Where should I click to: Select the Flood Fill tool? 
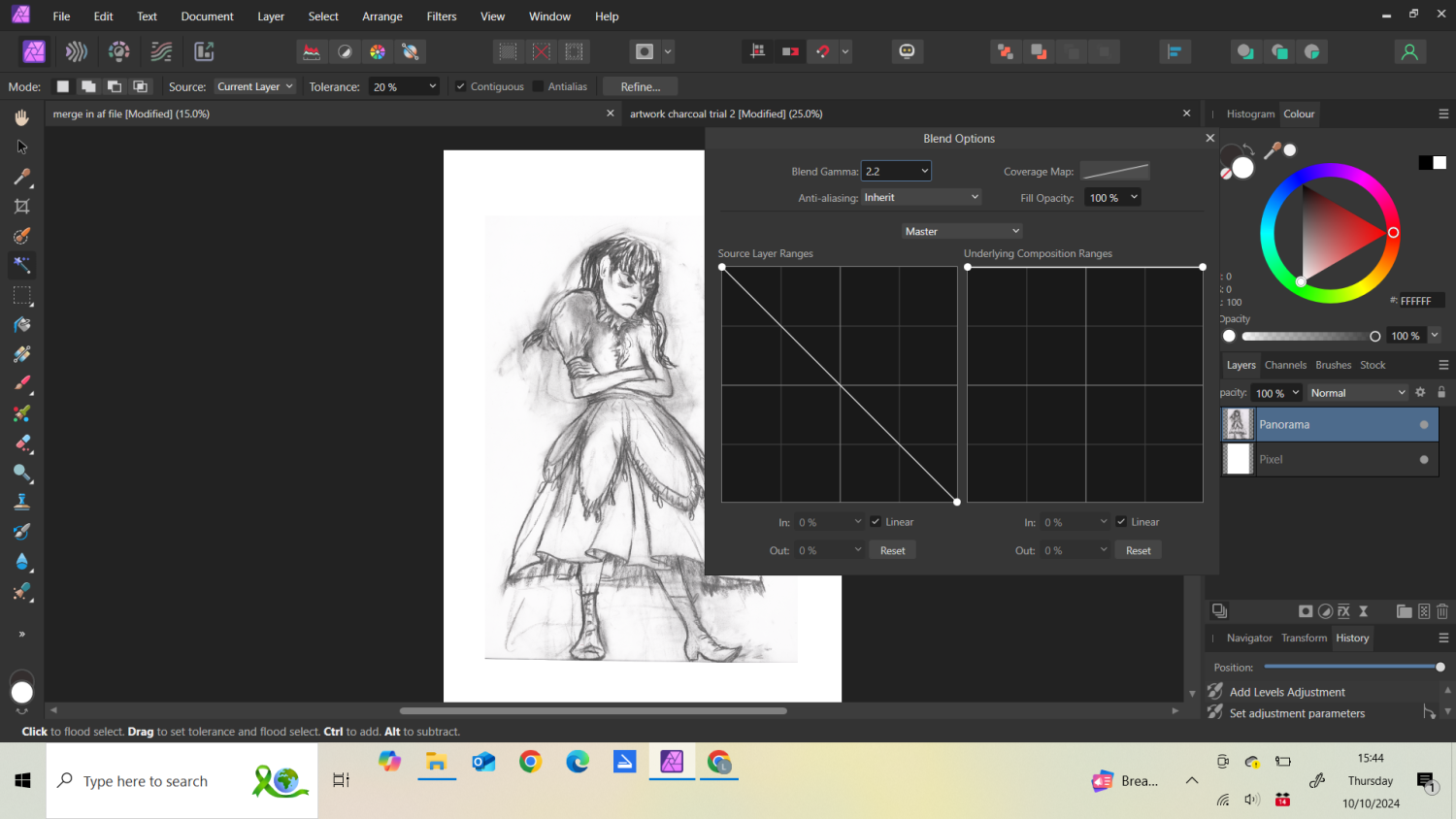tap(22, 325)
